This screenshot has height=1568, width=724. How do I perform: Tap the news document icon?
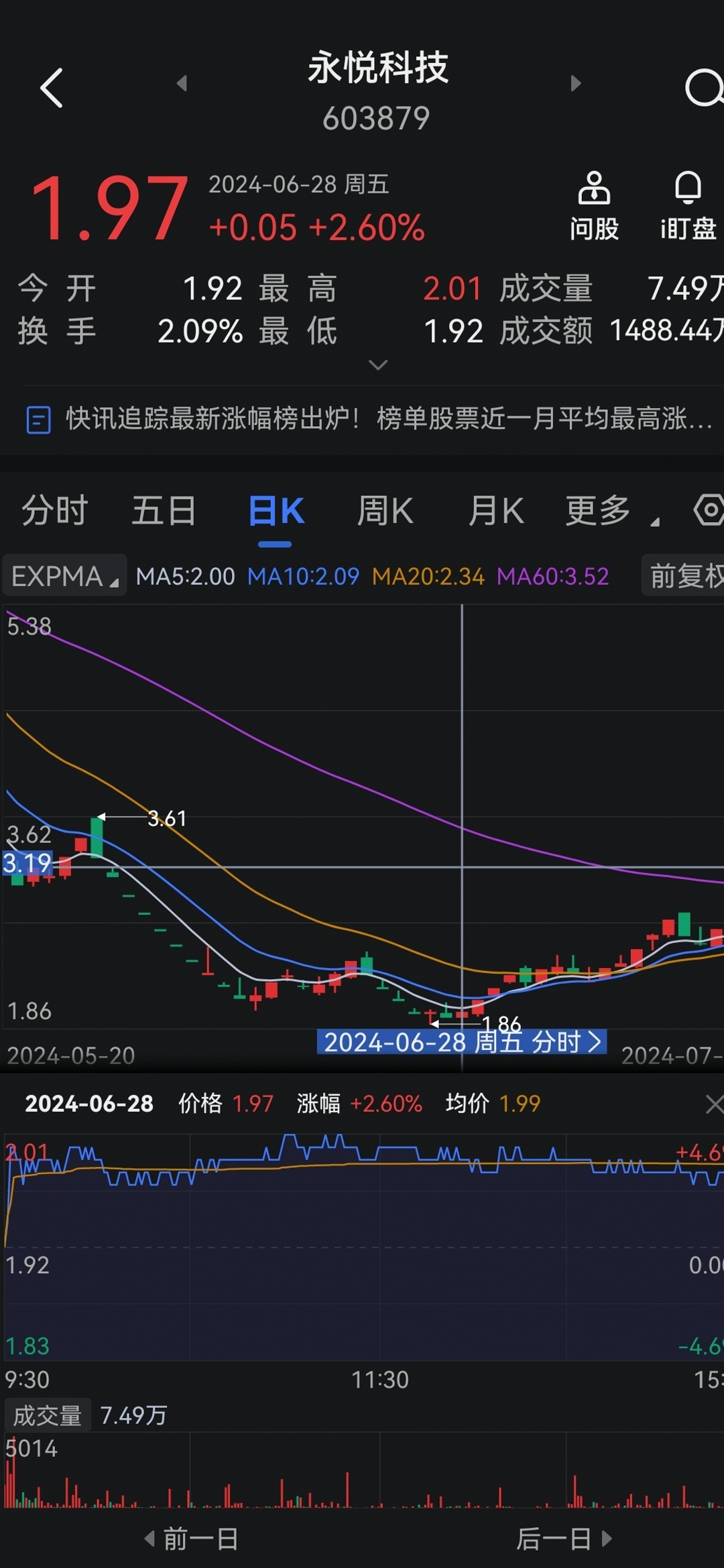pyautogui.click(x=38, y=420)
